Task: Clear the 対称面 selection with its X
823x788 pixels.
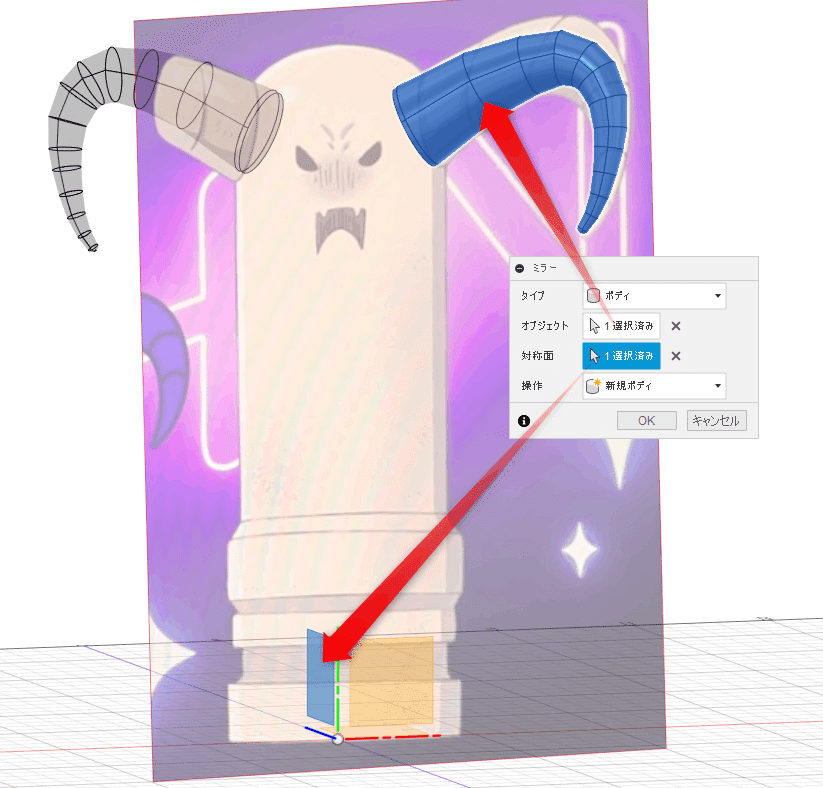Action: click(x=676, y=356)
